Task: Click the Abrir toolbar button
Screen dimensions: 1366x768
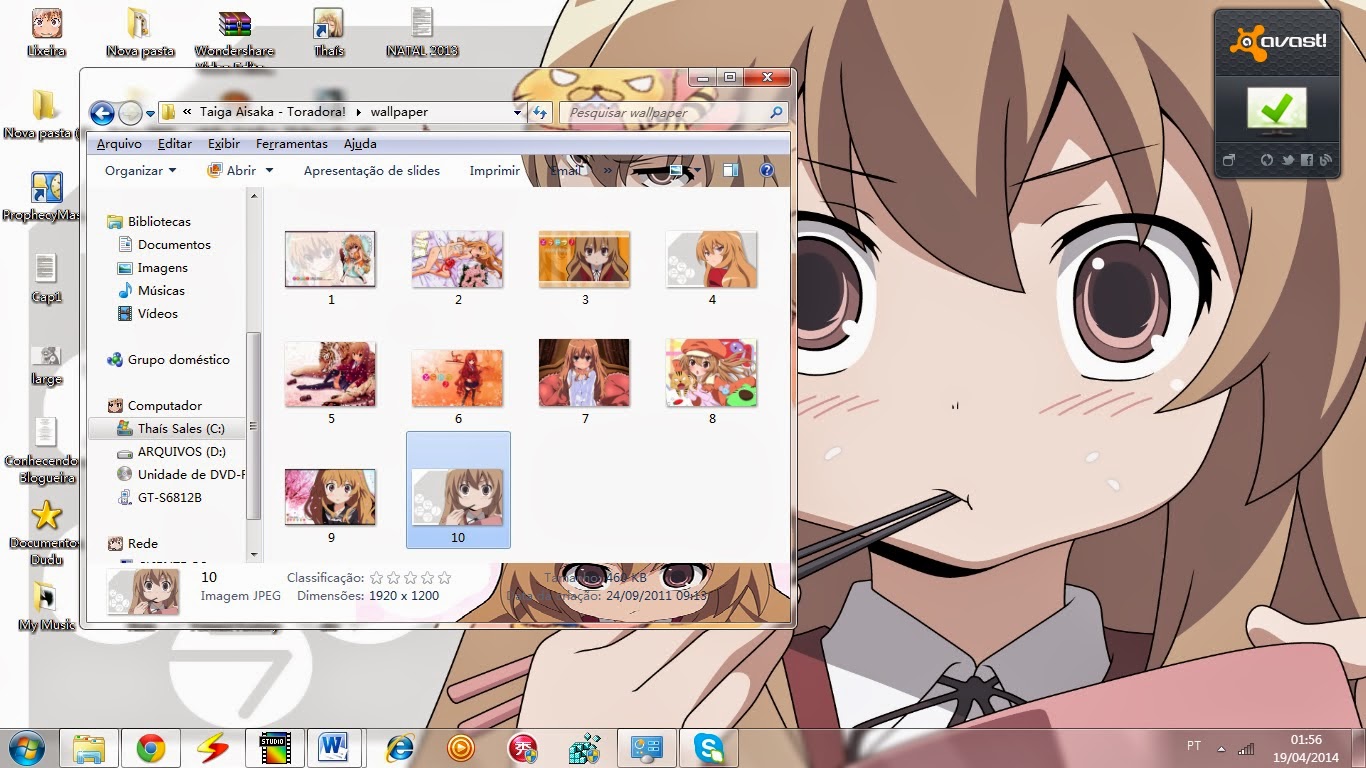Action: tap(232, 171)
